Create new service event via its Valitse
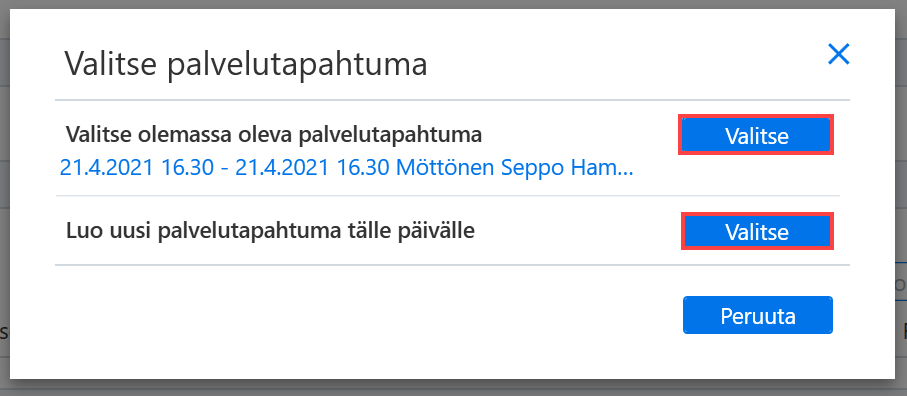Viewport: 907px width, 396px height. tap(757, 231)
